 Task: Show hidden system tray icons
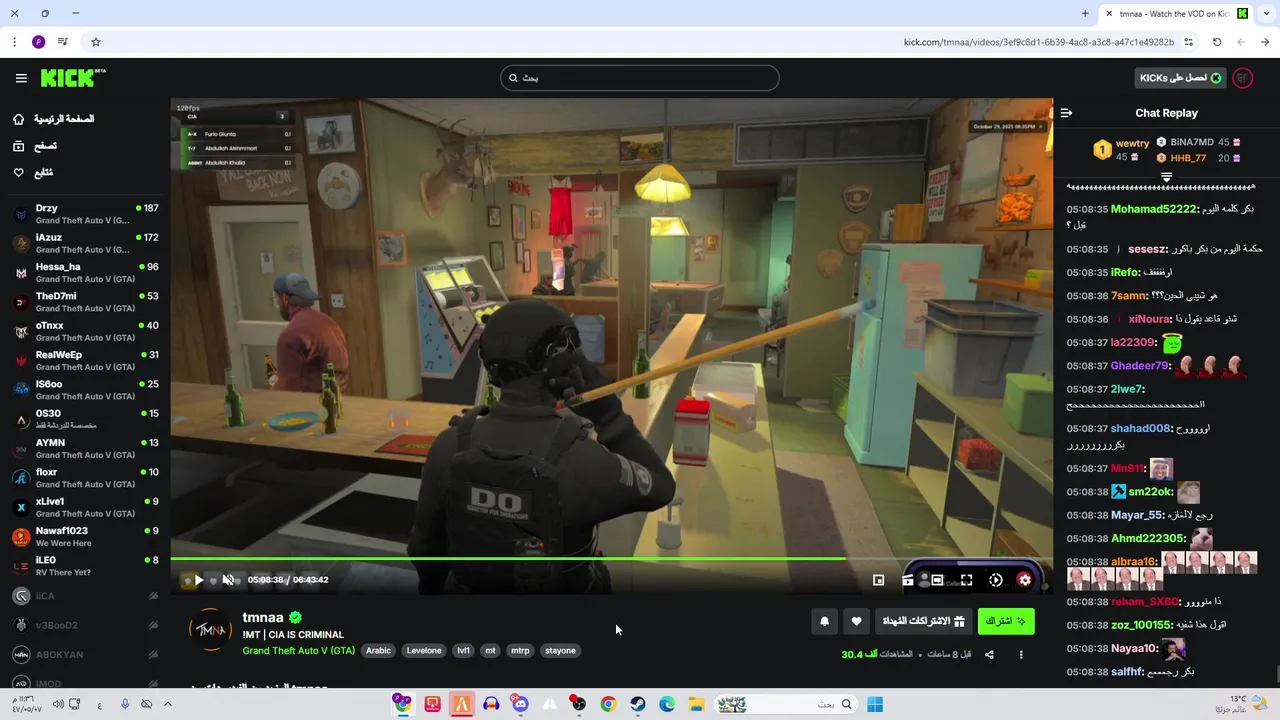point(168,704)
